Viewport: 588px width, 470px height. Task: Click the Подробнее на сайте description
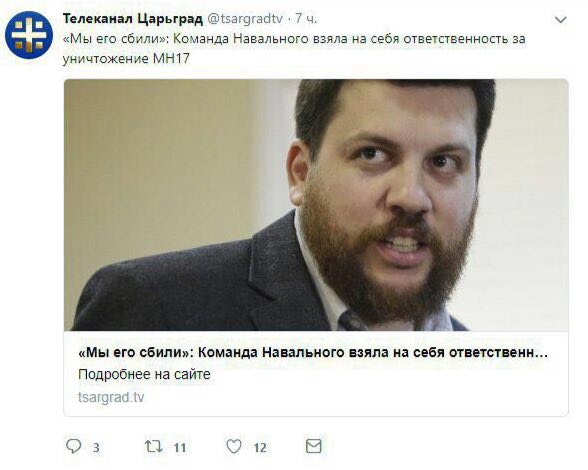click(144, 374)
